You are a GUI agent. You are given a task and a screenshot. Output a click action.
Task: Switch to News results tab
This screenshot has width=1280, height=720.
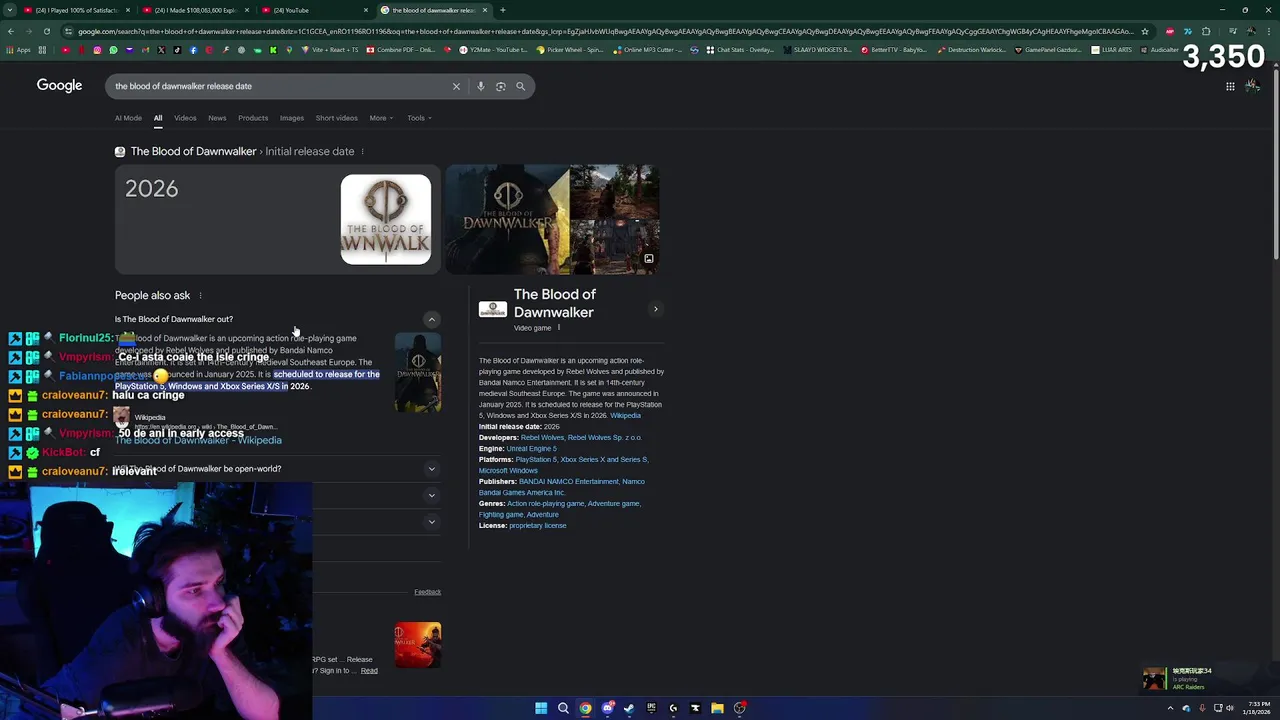tap(217, 118)
